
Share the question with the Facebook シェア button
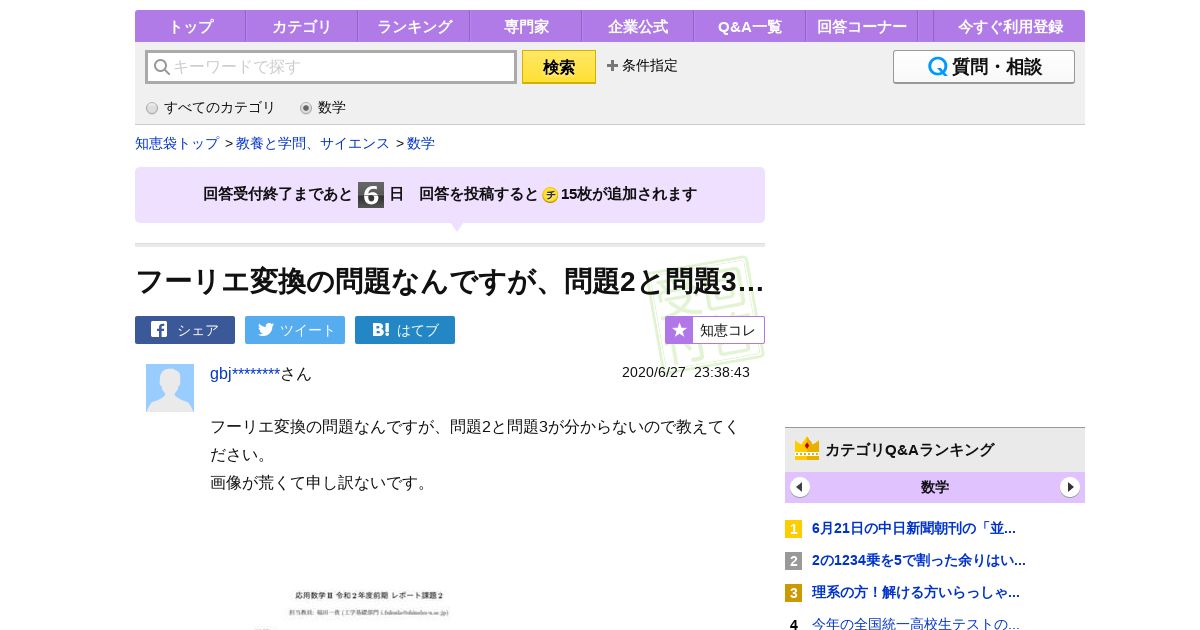185,330
